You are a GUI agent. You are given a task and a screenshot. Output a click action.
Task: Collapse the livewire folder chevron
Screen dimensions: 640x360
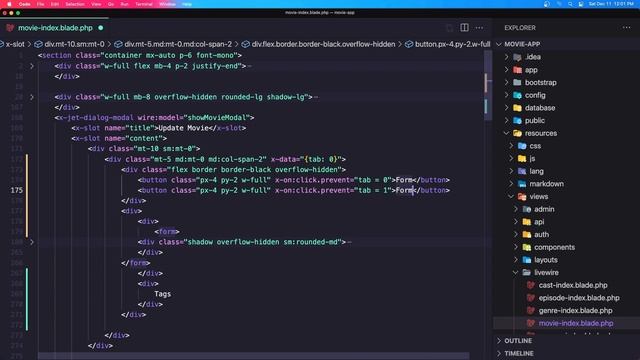(516, 272)
